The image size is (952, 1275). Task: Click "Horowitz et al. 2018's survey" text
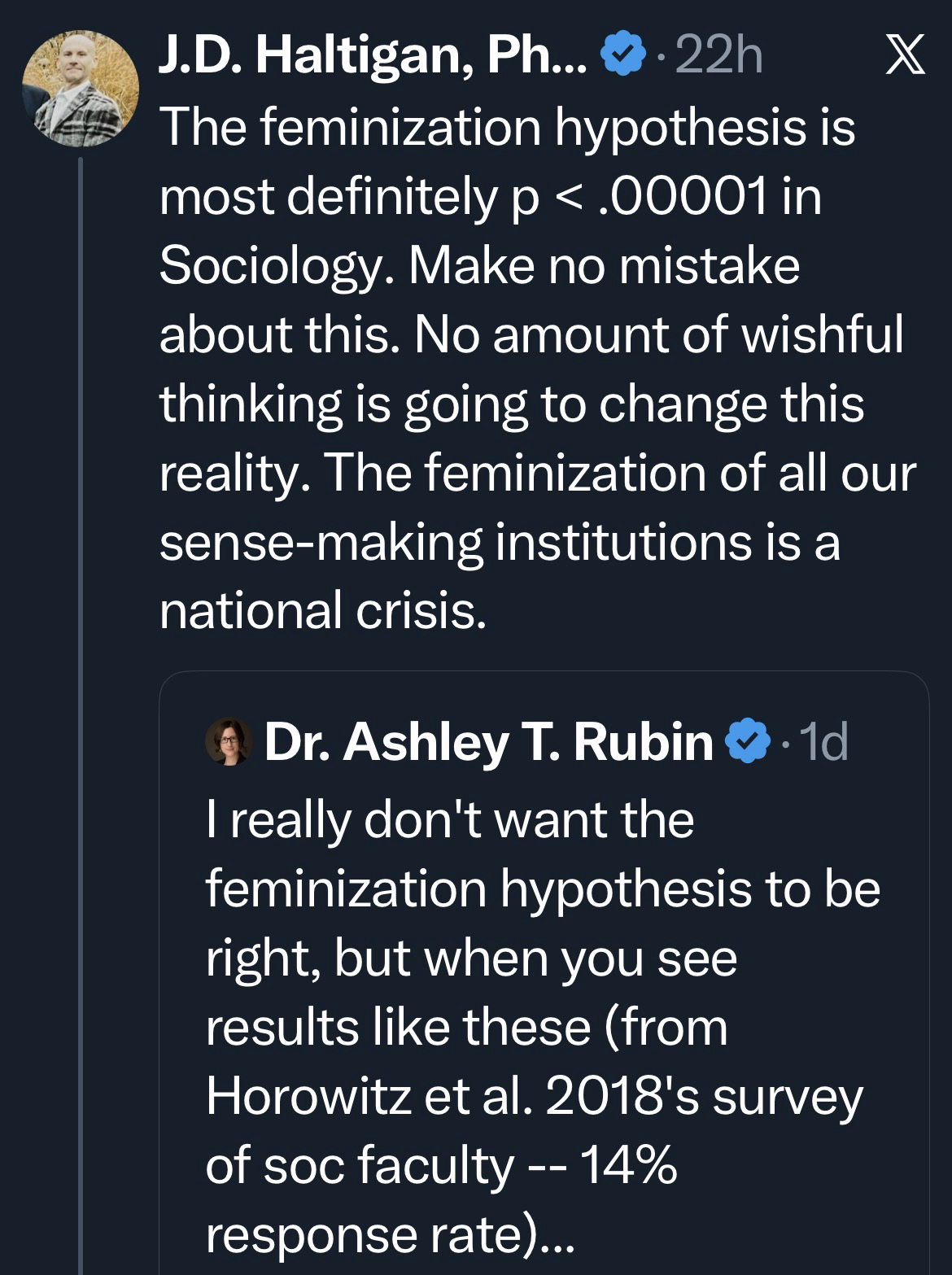534,1096
